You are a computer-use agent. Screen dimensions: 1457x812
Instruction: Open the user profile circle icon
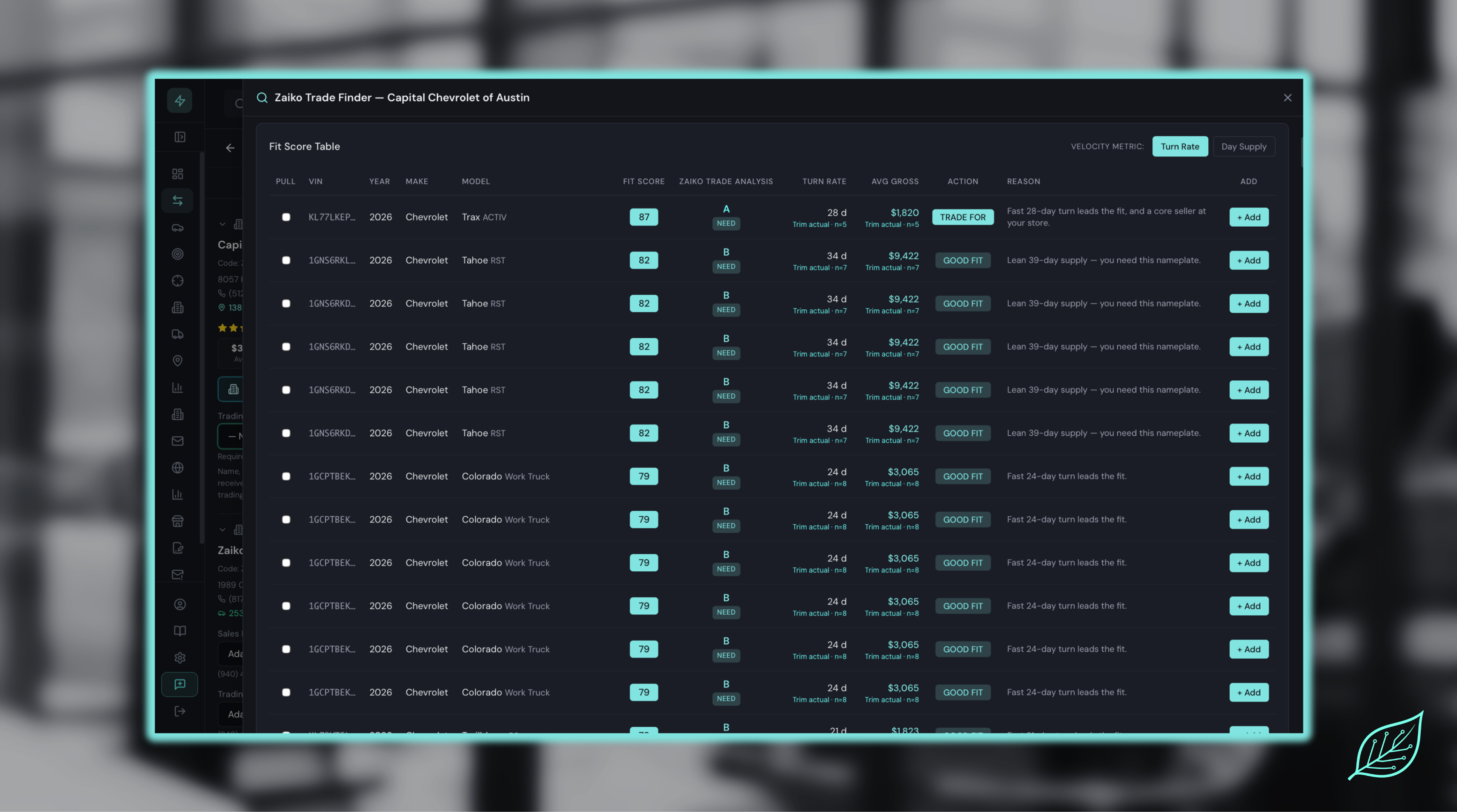(180, 605)
